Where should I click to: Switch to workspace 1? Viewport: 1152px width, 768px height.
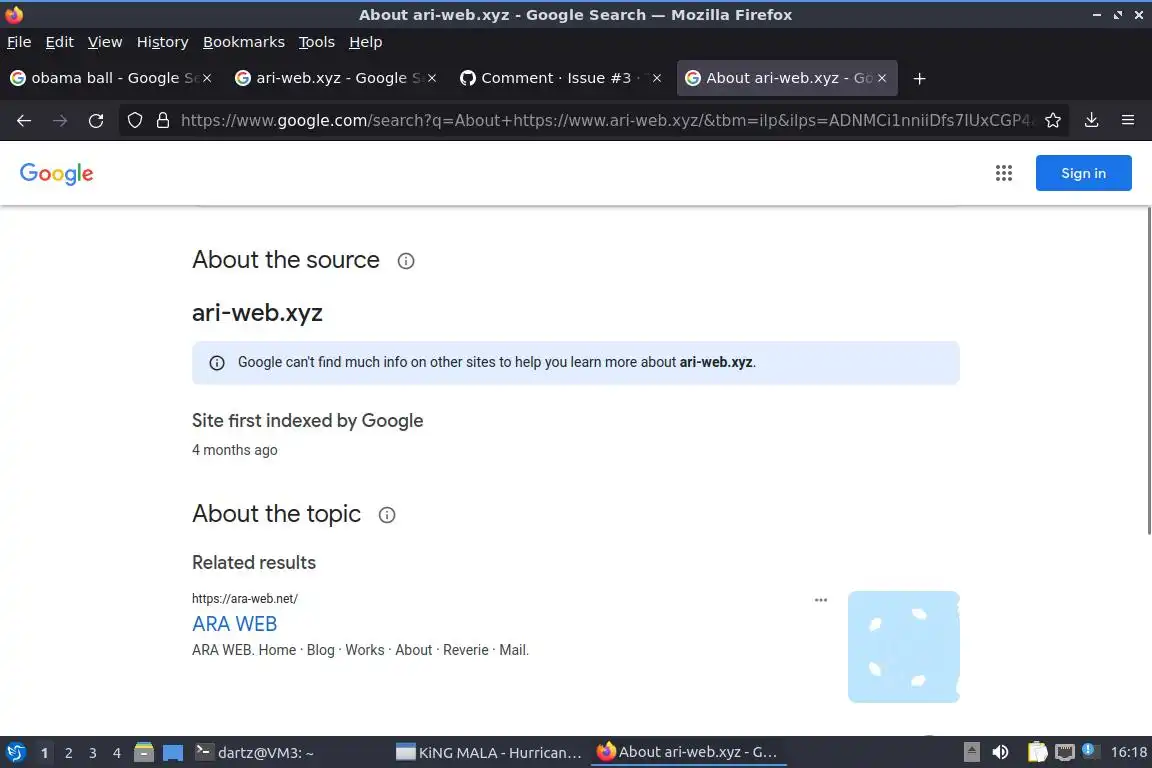click(x=44, y=753)
